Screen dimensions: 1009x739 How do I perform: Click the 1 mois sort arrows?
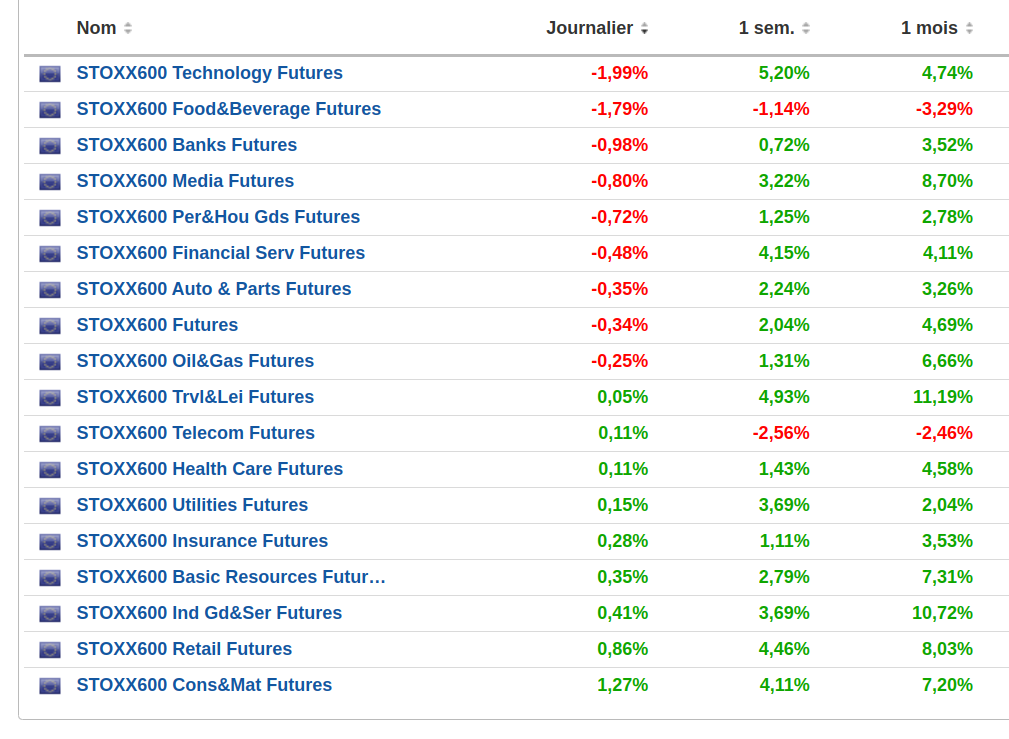click(x=969, y=29)
